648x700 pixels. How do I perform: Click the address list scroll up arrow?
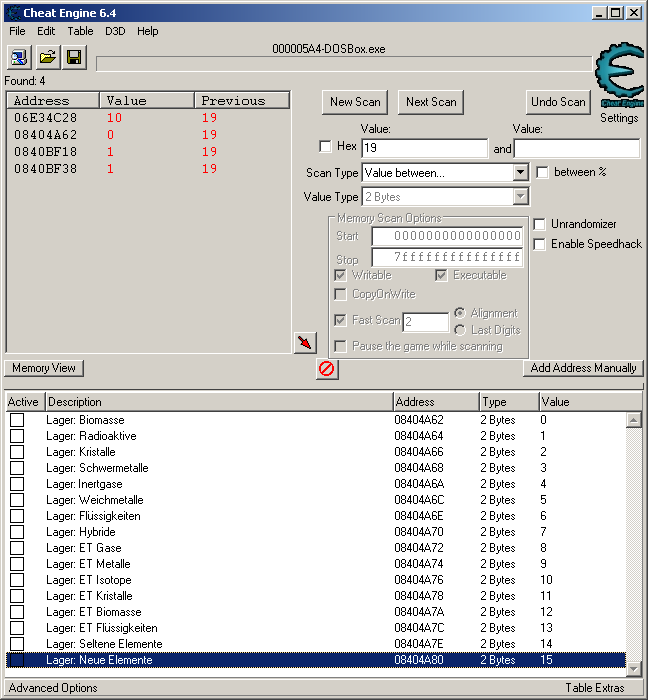[634, 420]
